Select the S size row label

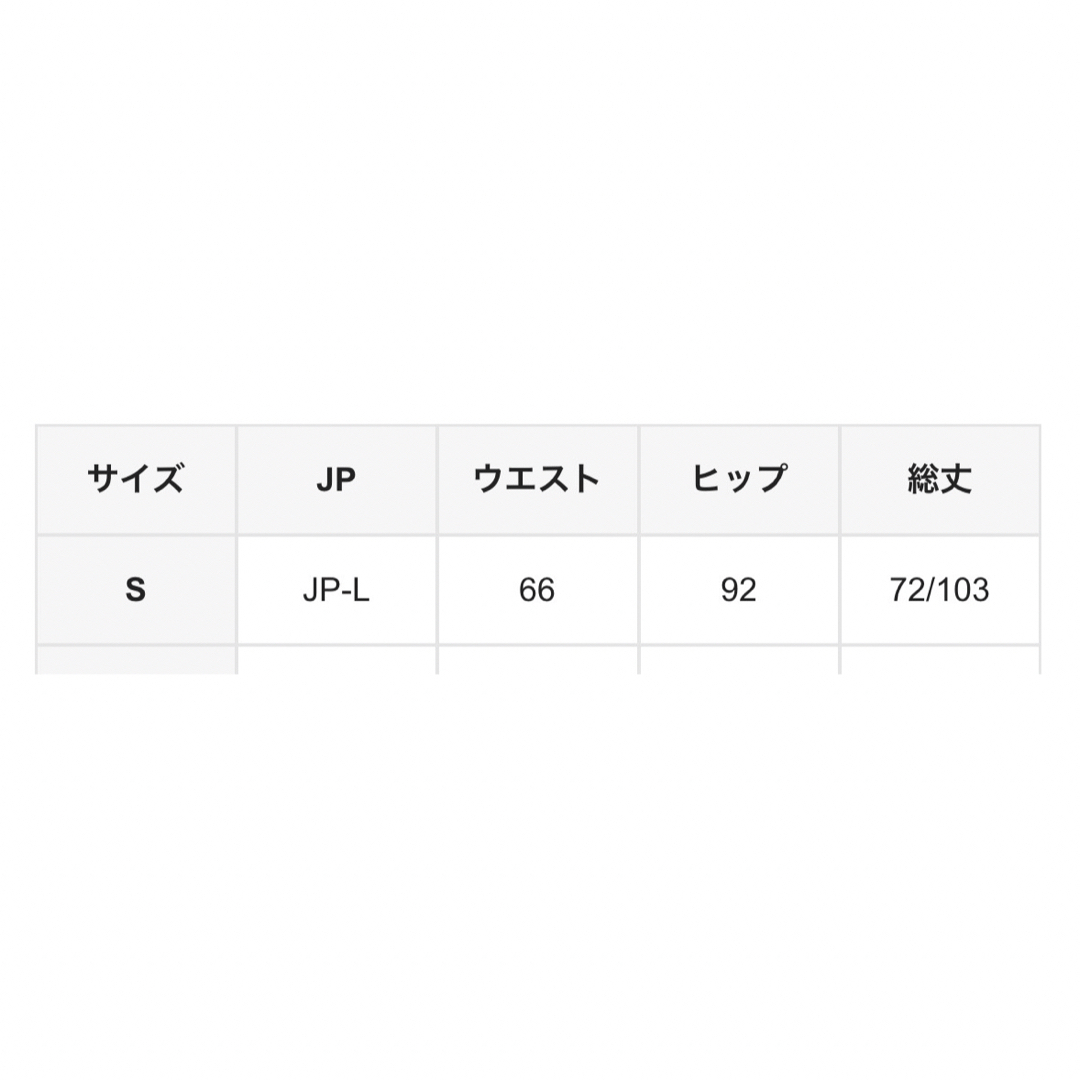pyautogui.click(x=136, y=590)
